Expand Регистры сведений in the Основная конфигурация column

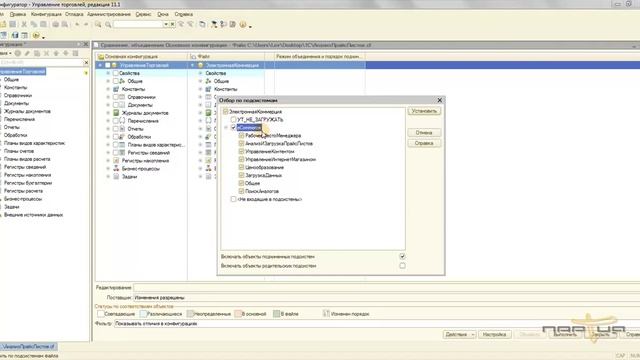108,153
